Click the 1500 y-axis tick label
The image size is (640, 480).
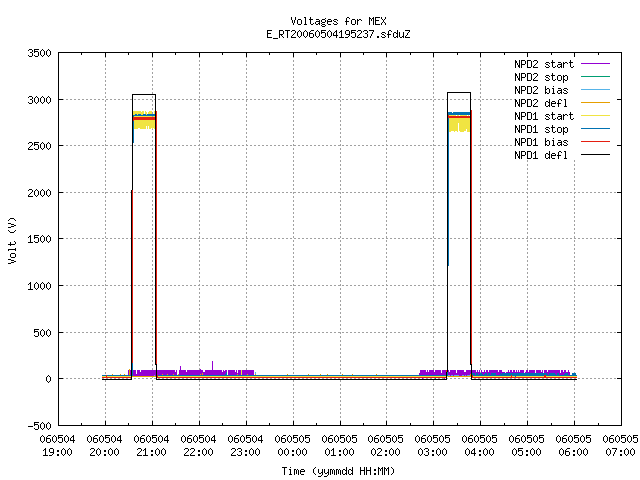(x=40, y=239)
